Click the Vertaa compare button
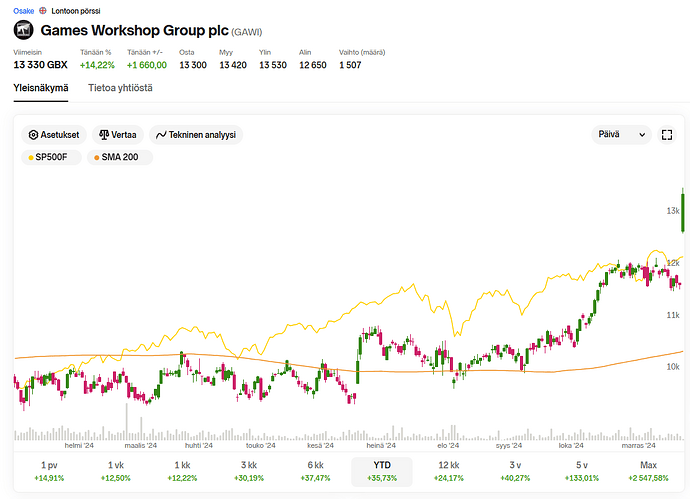690x499 pixels. pos(117,135)
